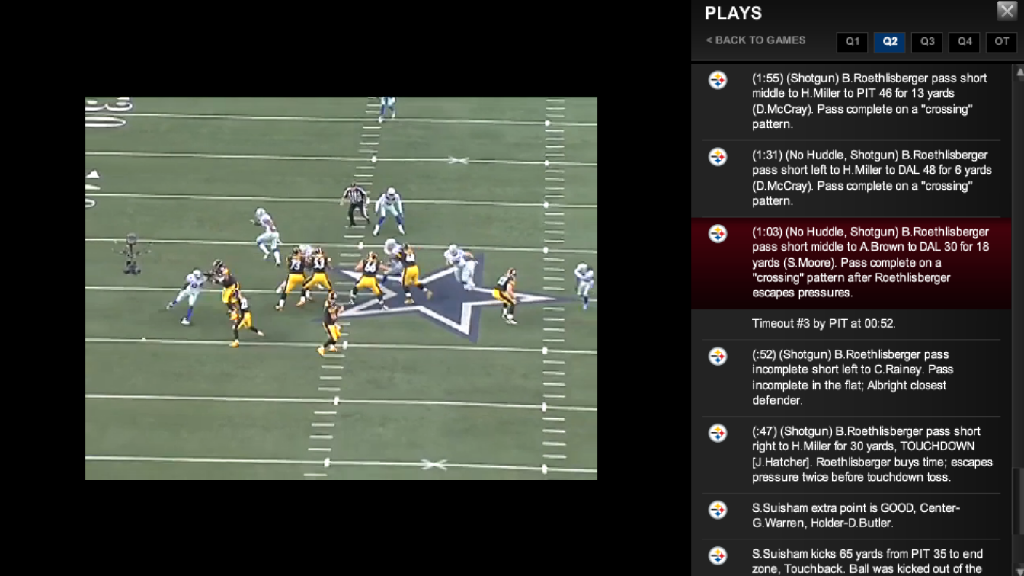Click Steelers logo beside :52 play

718,357
